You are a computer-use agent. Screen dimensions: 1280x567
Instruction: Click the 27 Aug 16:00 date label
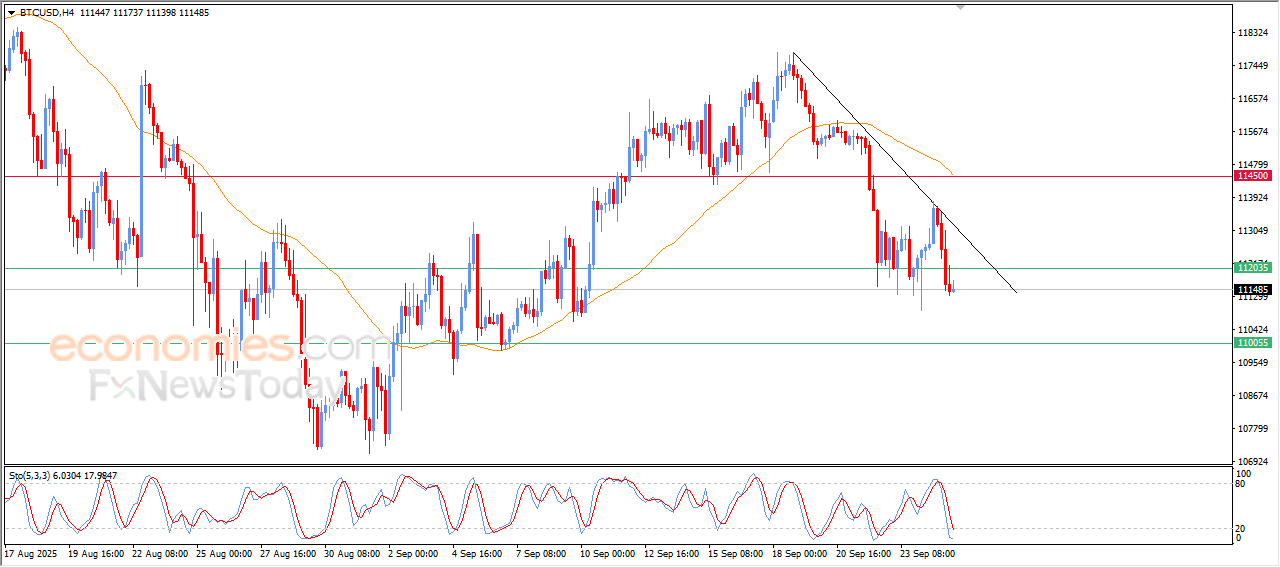tap(289, 552)
